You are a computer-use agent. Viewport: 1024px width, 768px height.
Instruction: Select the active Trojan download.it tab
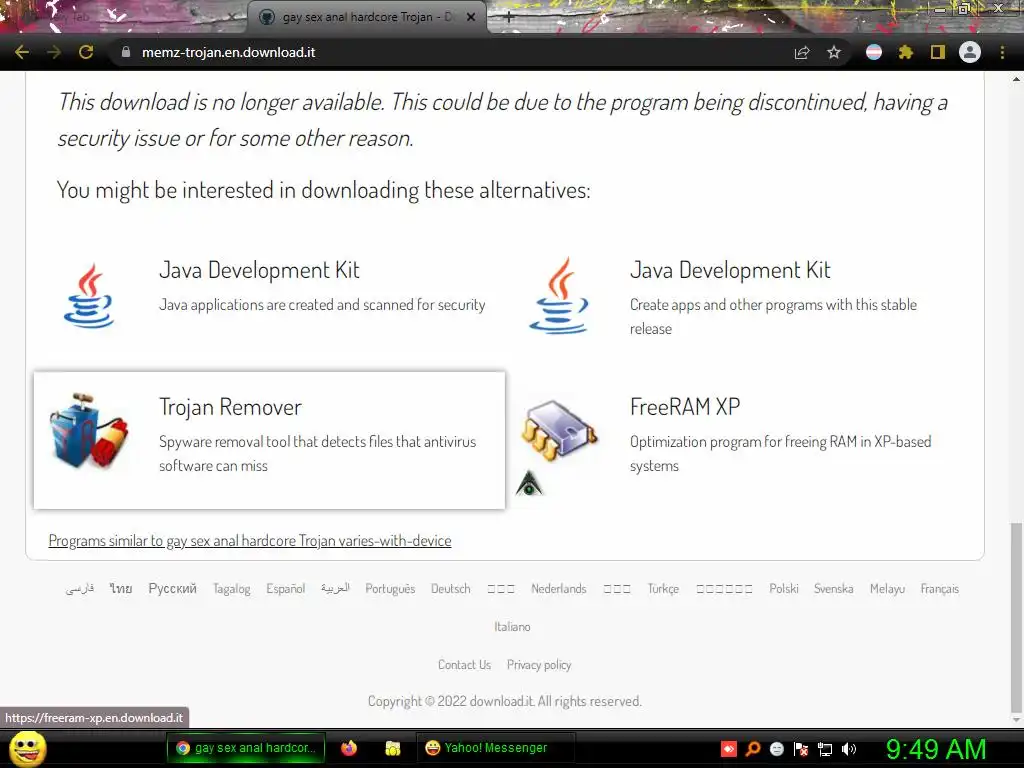366,18
